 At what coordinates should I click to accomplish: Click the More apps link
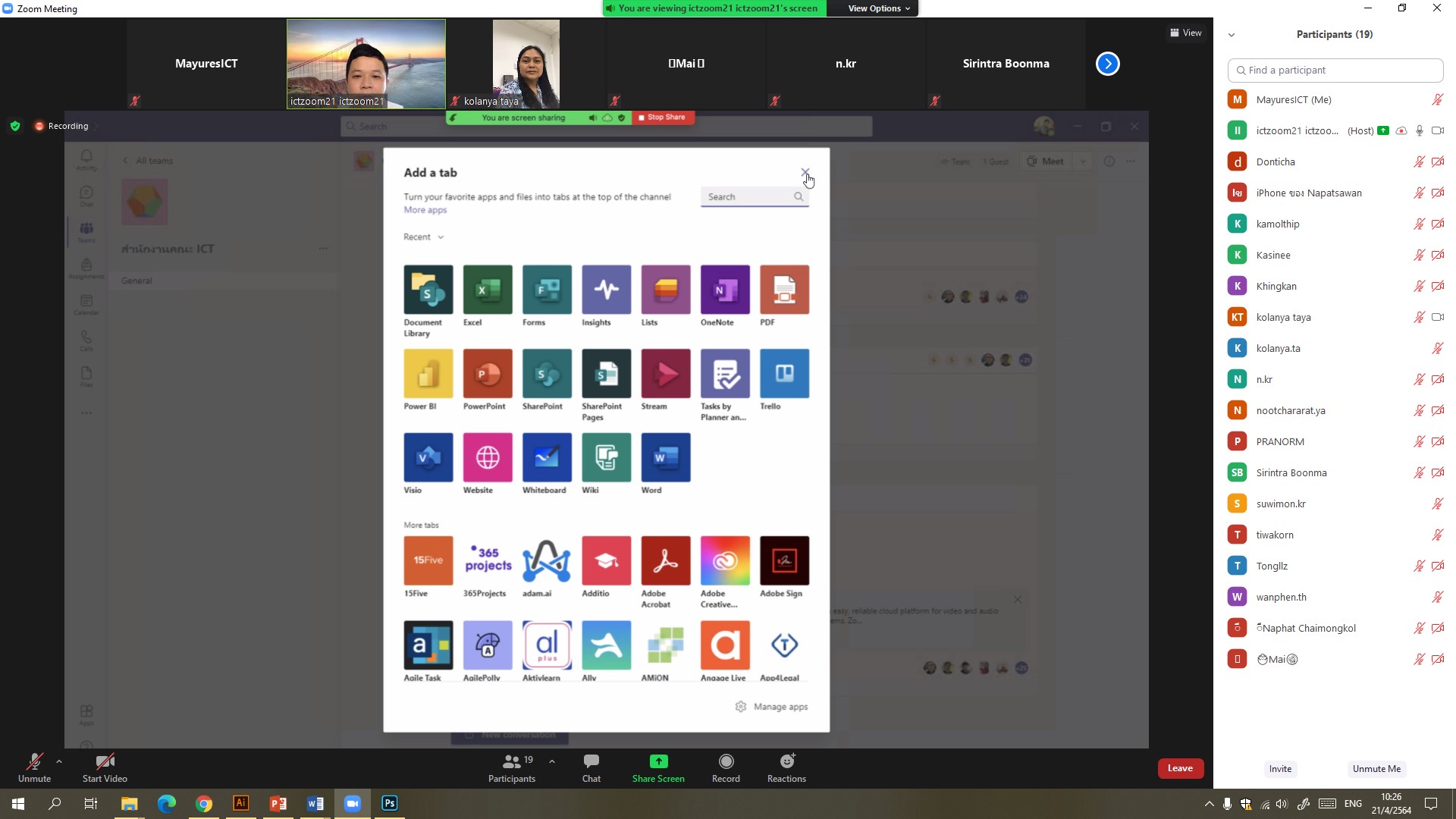pos(425,210)
